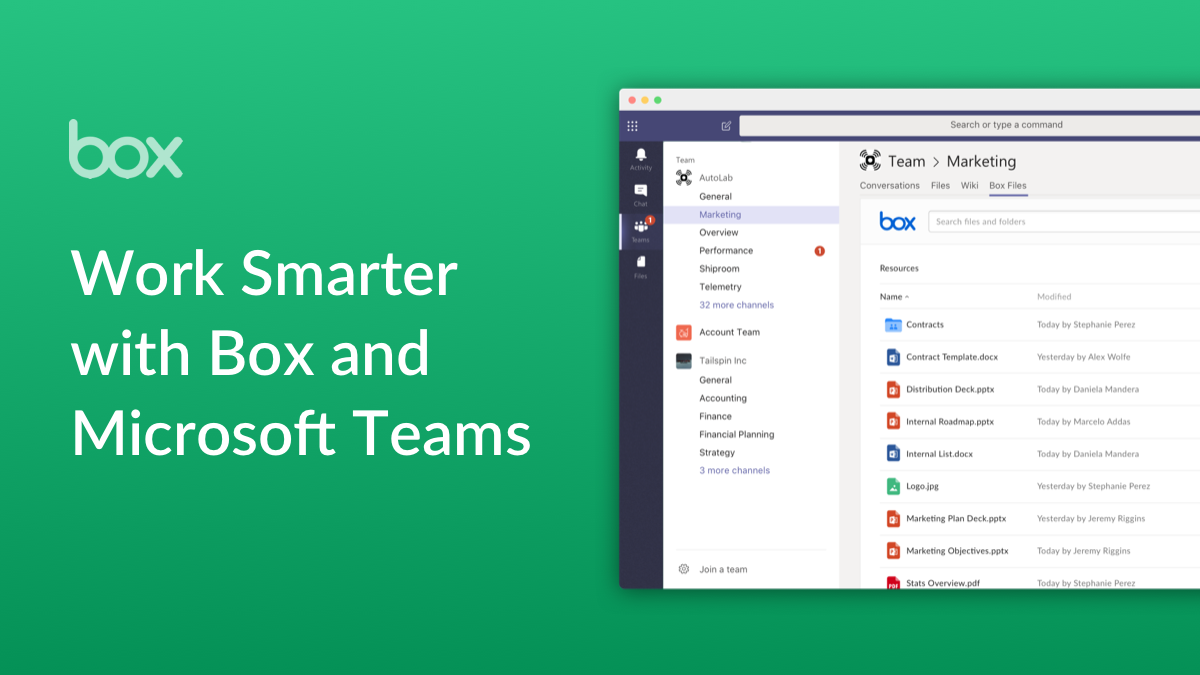Viewport: 1200px width, 675px height.
Task: Click Join a team
Action: pos(724,568)
